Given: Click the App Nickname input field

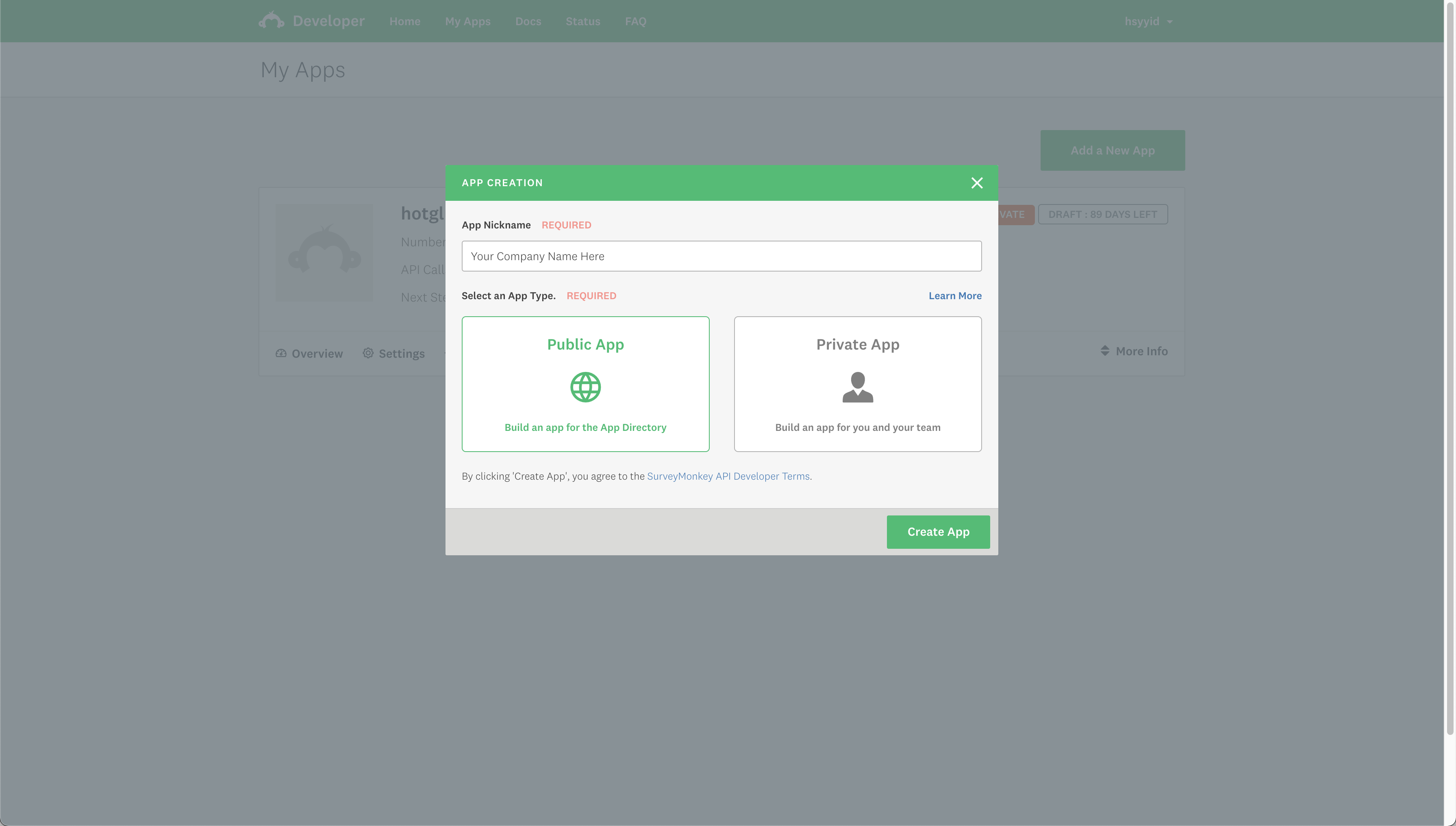Looking at the screenshot, I should [x=721, y=256].
